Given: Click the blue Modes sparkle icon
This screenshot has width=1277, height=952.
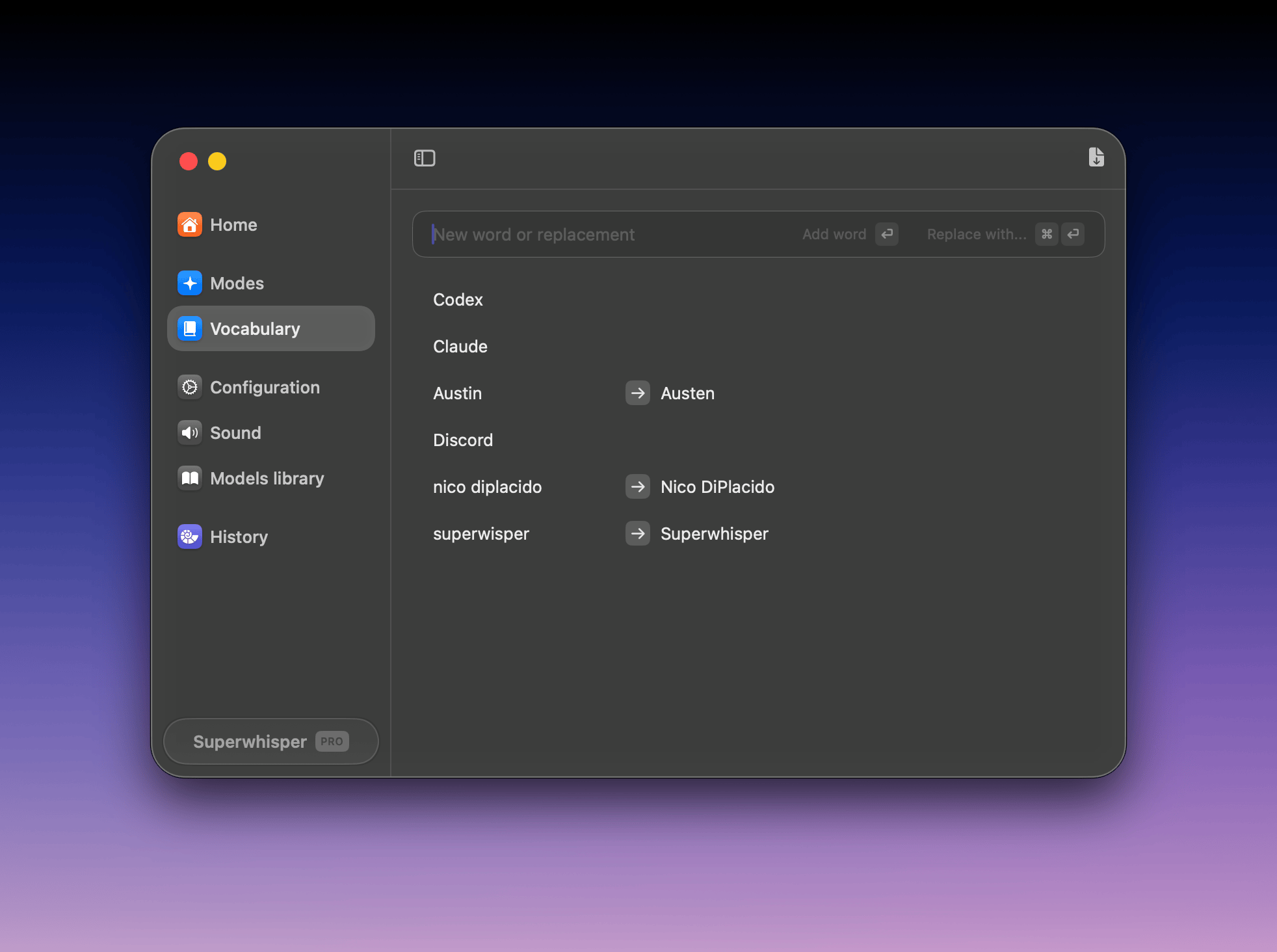Looking at the screenshot, I should (190, 284).
